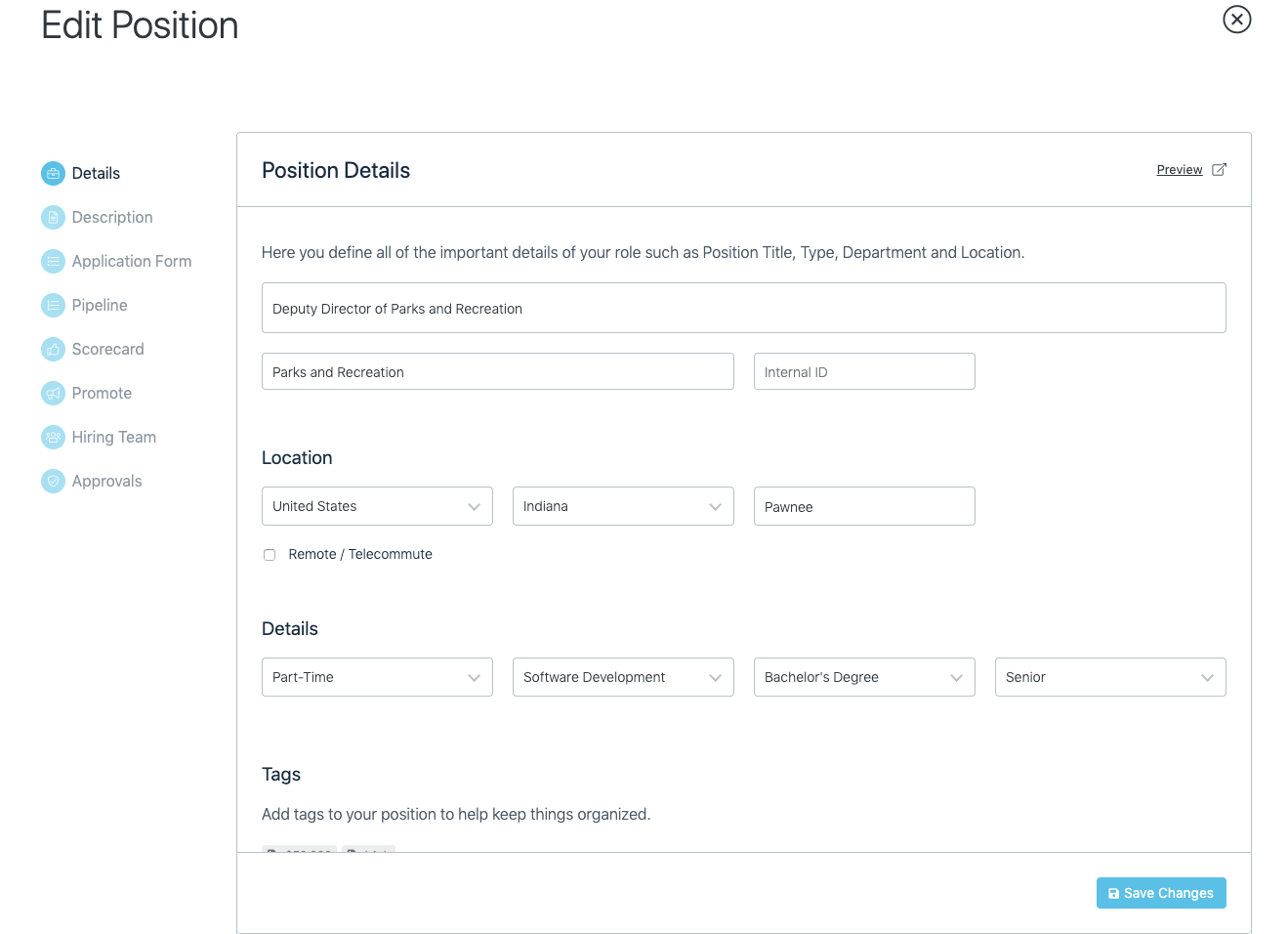Click the Description document icon

pos(53,218)
